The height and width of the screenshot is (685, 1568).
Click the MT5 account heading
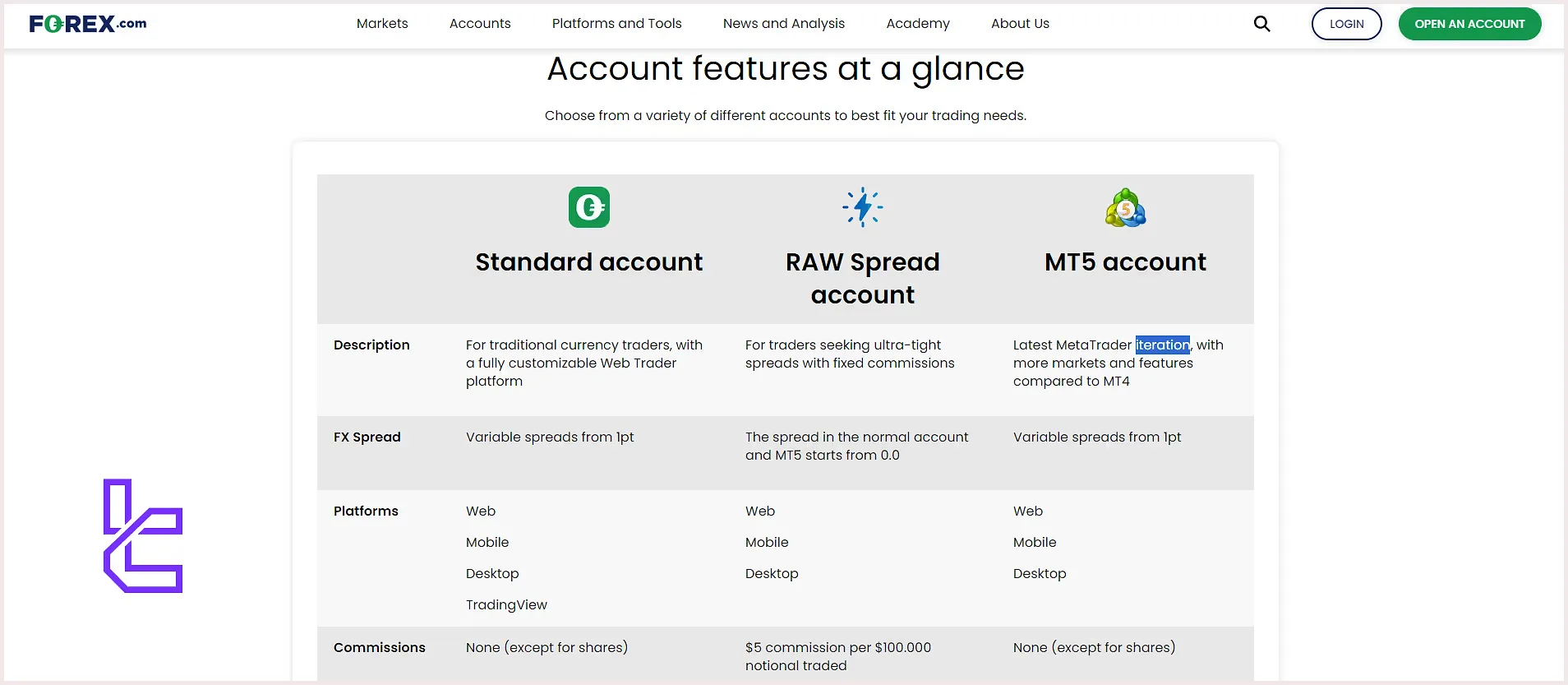click(x=1125, y=262)
